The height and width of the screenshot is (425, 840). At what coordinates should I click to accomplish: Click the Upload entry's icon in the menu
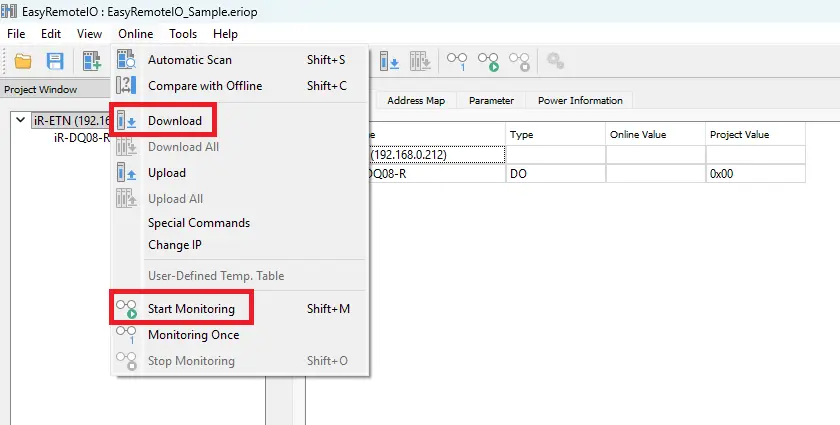tap(126, 172)
